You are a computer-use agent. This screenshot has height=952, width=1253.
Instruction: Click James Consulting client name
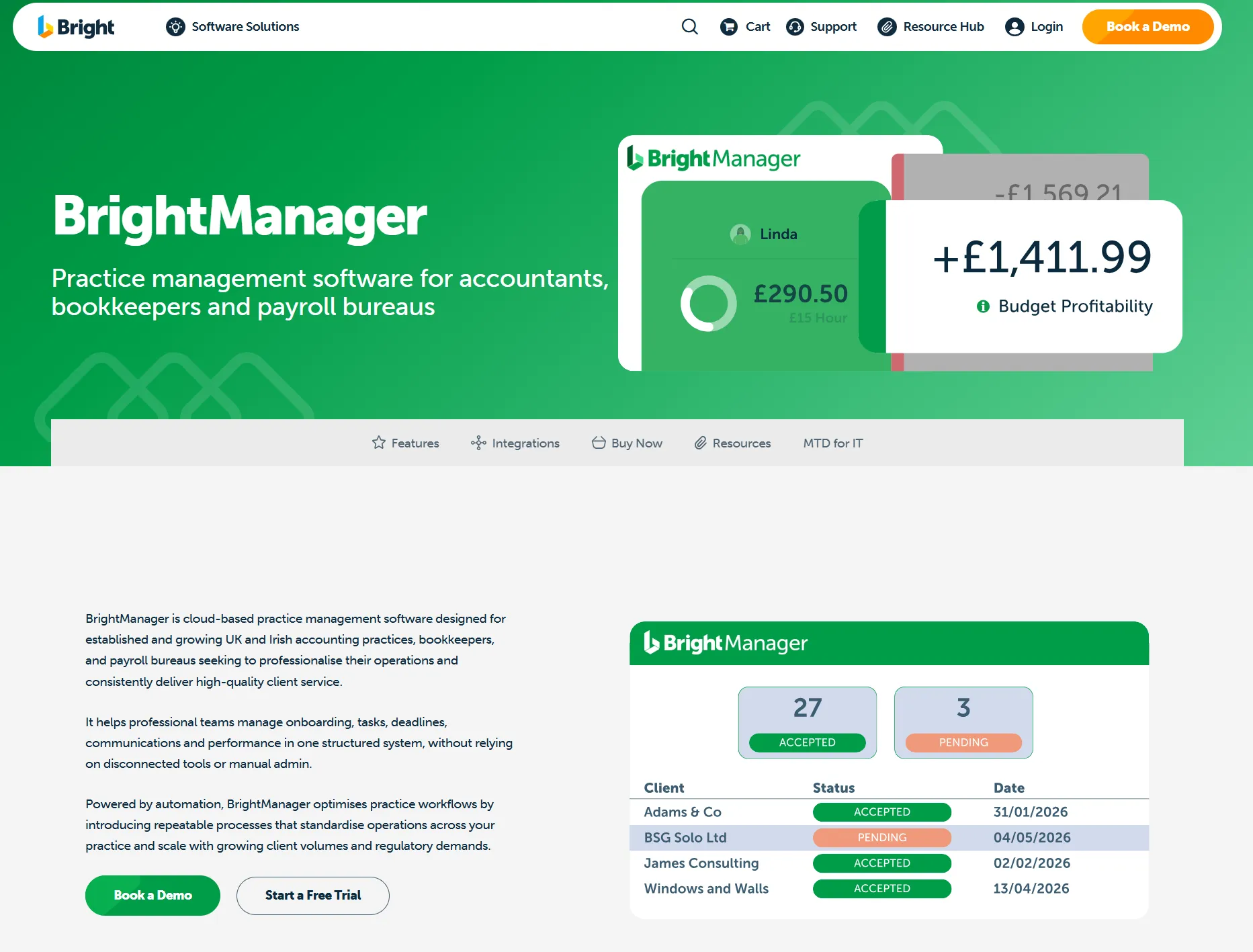point(701,863)
